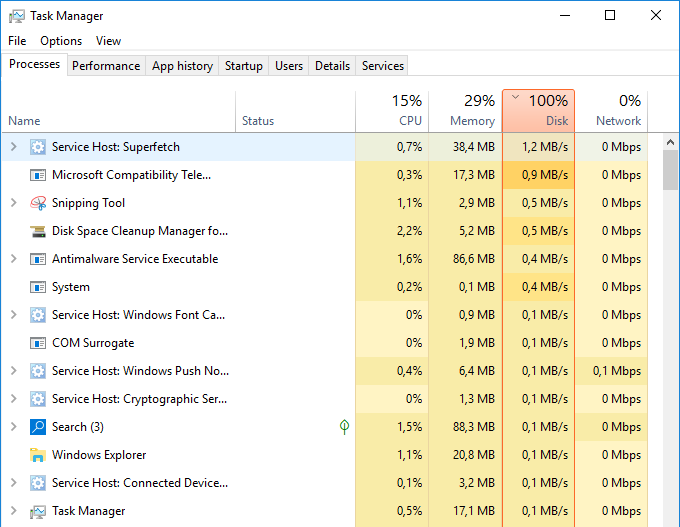Open the View menu
680x527 pixels.
[108, 41]
